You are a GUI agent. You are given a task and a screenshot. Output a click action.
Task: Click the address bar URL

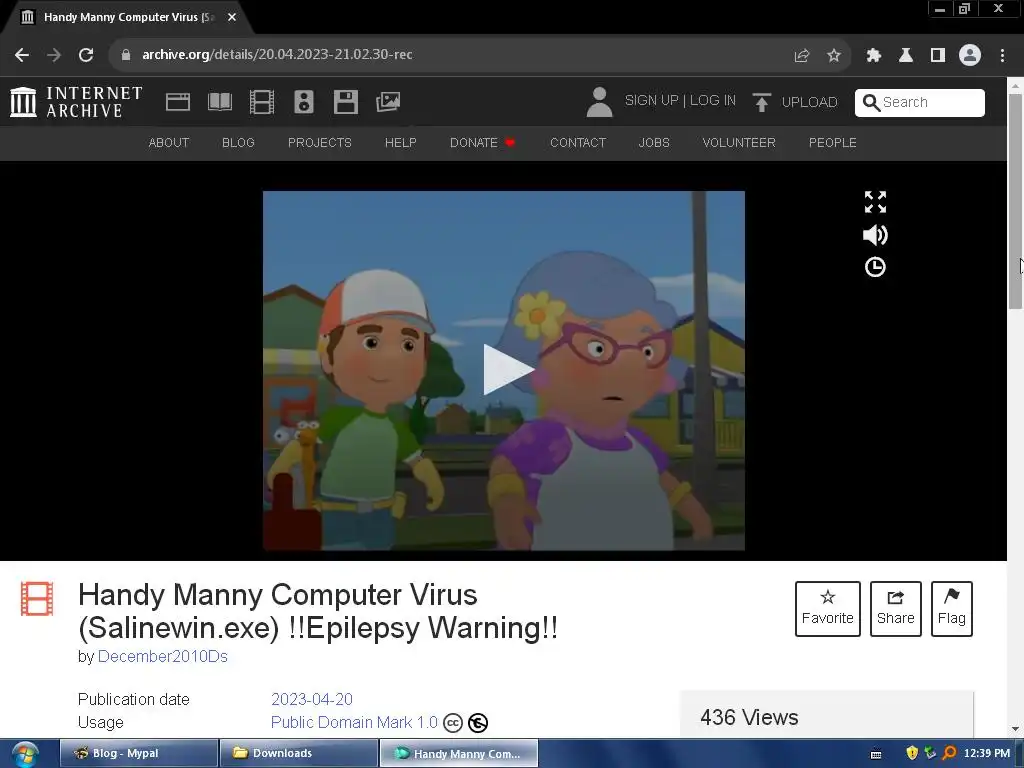(x=278, y=54)
